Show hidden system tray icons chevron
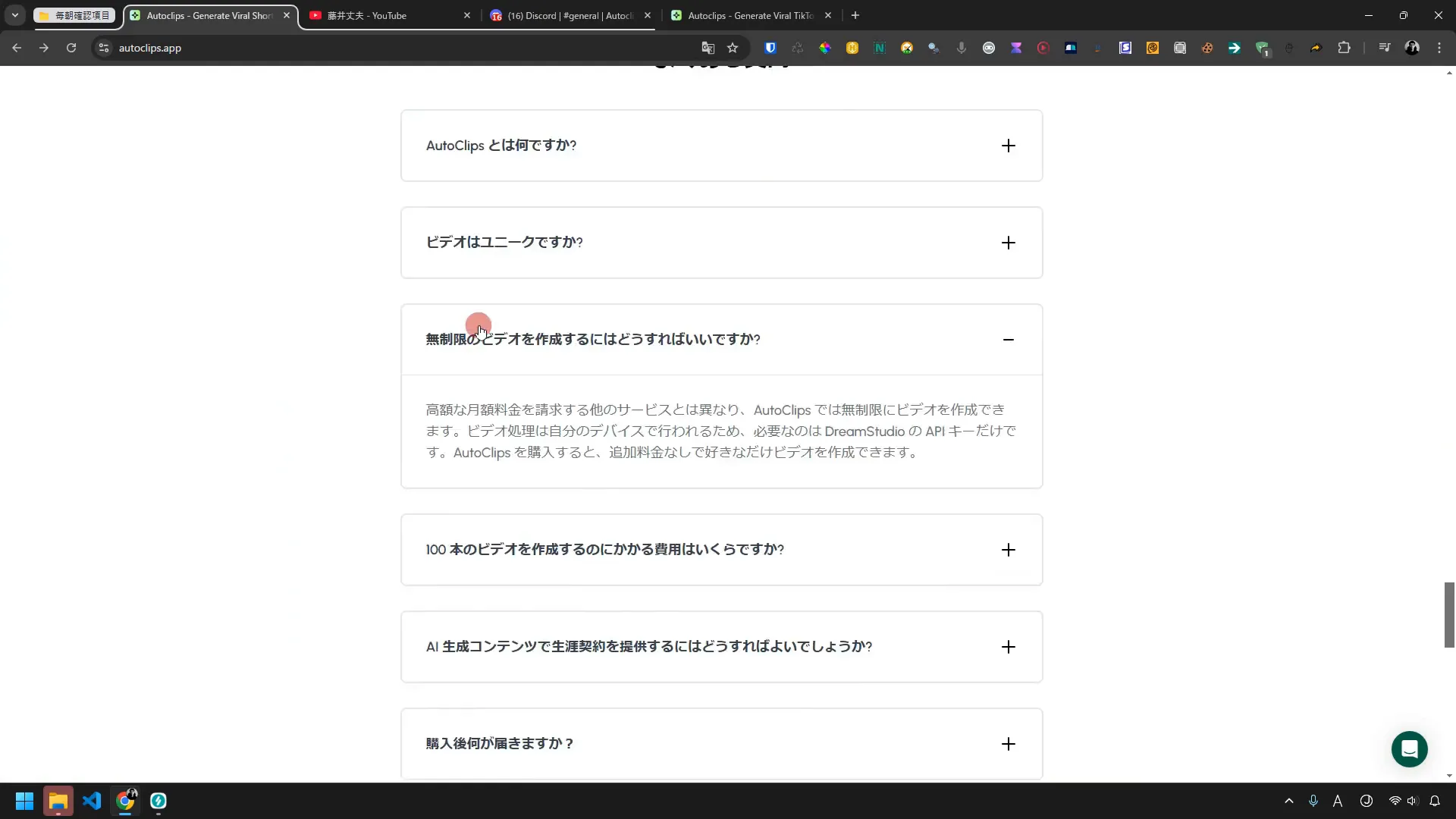 [x=1288, y=801]
